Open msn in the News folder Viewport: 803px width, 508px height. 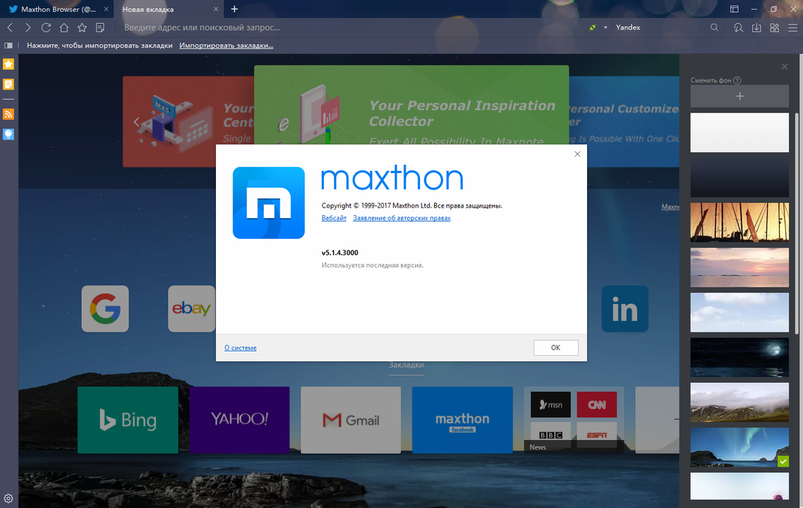click(x=551, y=405)
